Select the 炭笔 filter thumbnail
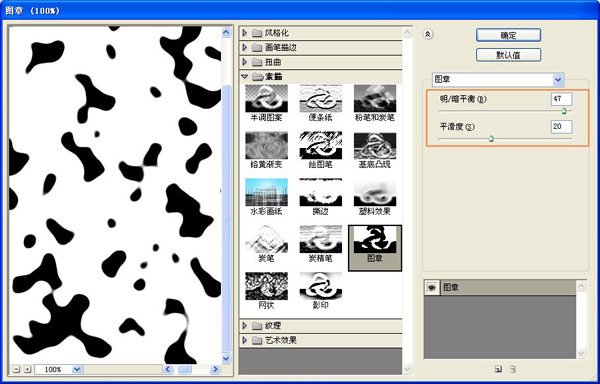 point(266,239)
